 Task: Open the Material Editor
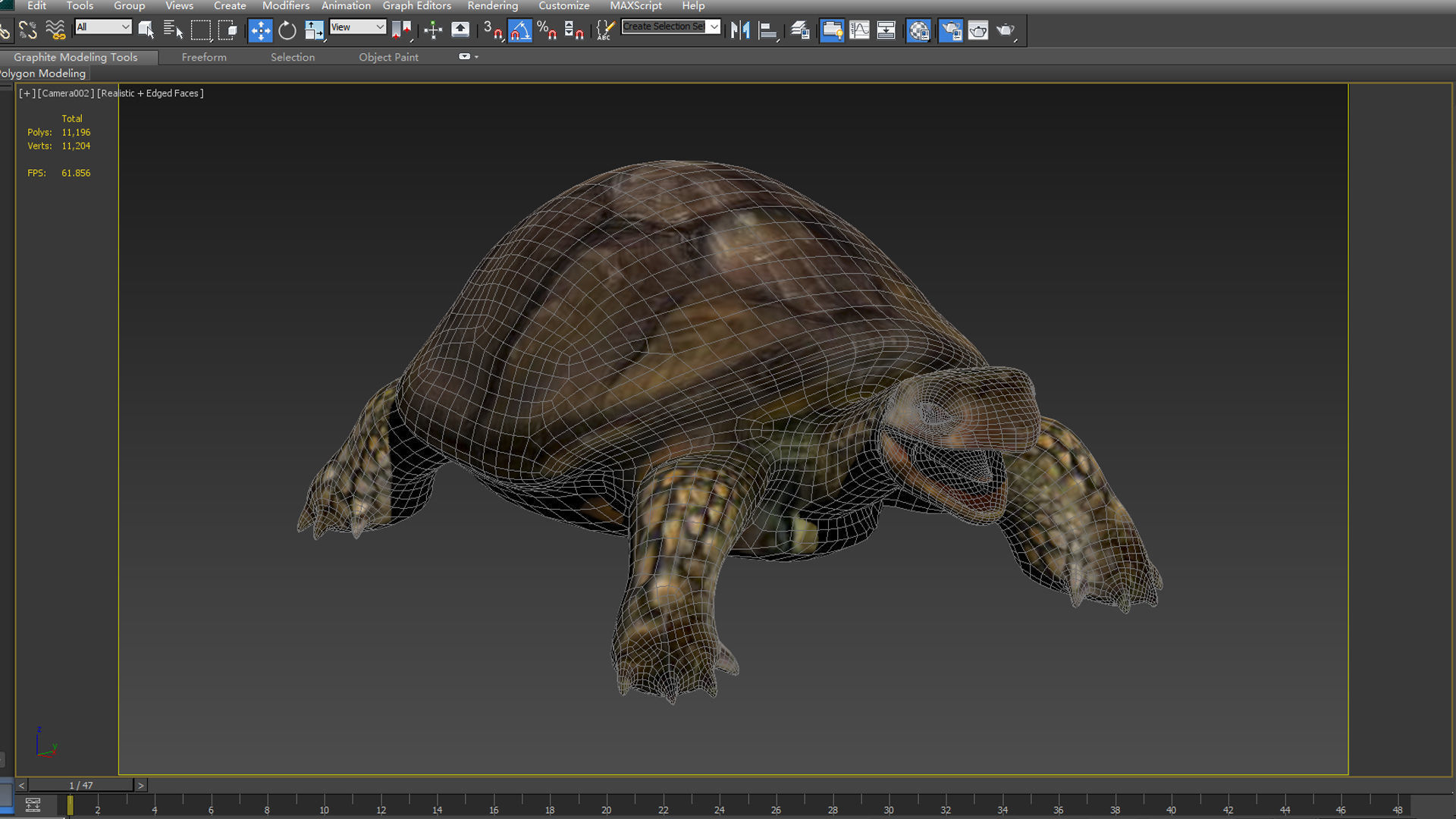click(918, 30)
